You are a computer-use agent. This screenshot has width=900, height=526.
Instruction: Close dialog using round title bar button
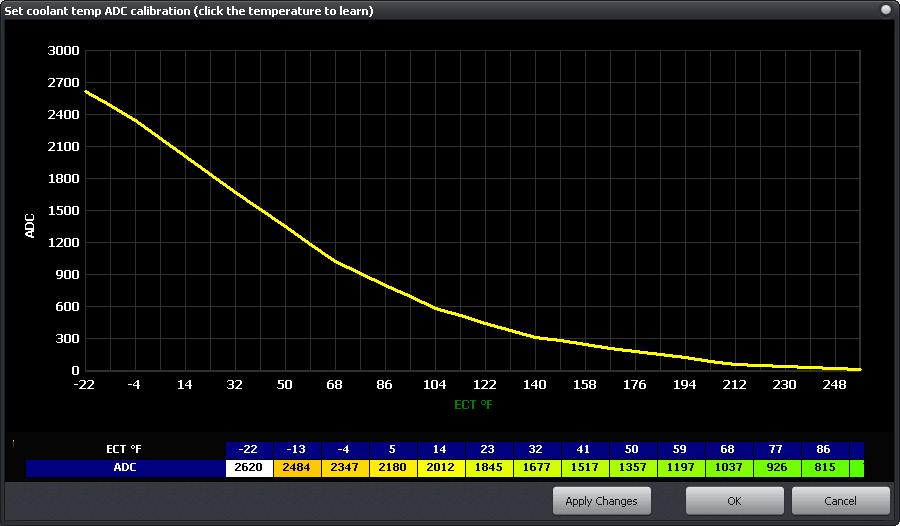pos(886,10)
